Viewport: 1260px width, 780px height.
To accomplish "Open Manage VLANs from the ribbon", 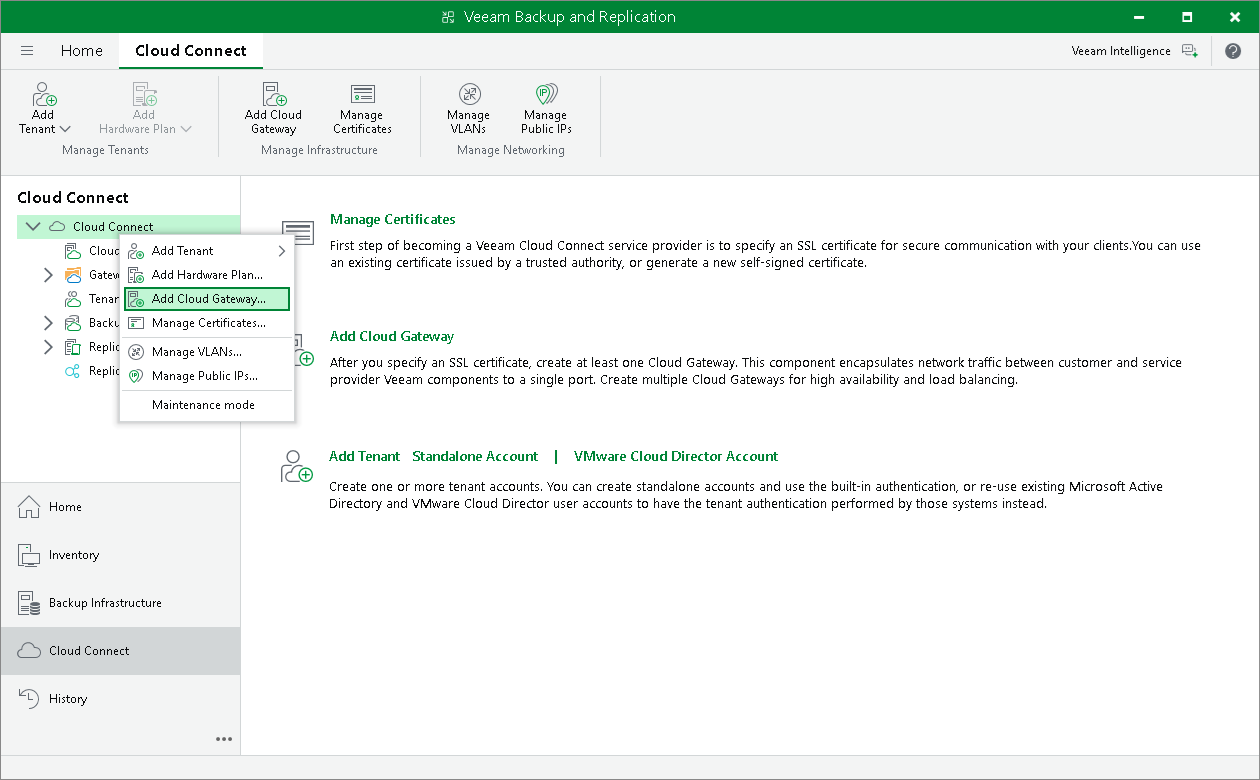I will [468, 109].
